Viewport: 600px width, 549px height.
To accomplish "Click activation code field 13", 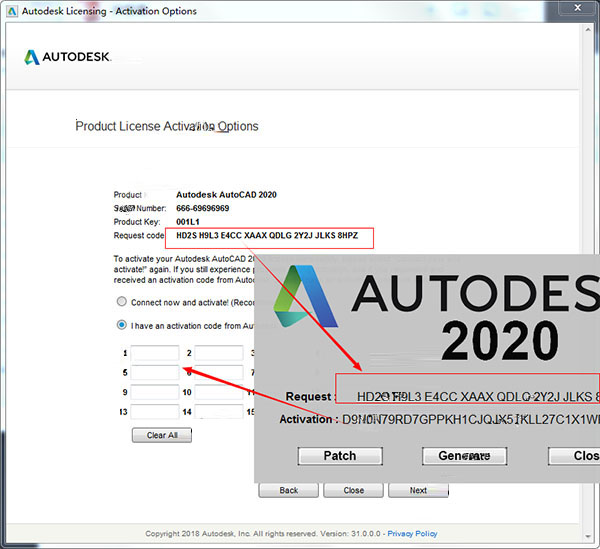I will coord(155,412).
